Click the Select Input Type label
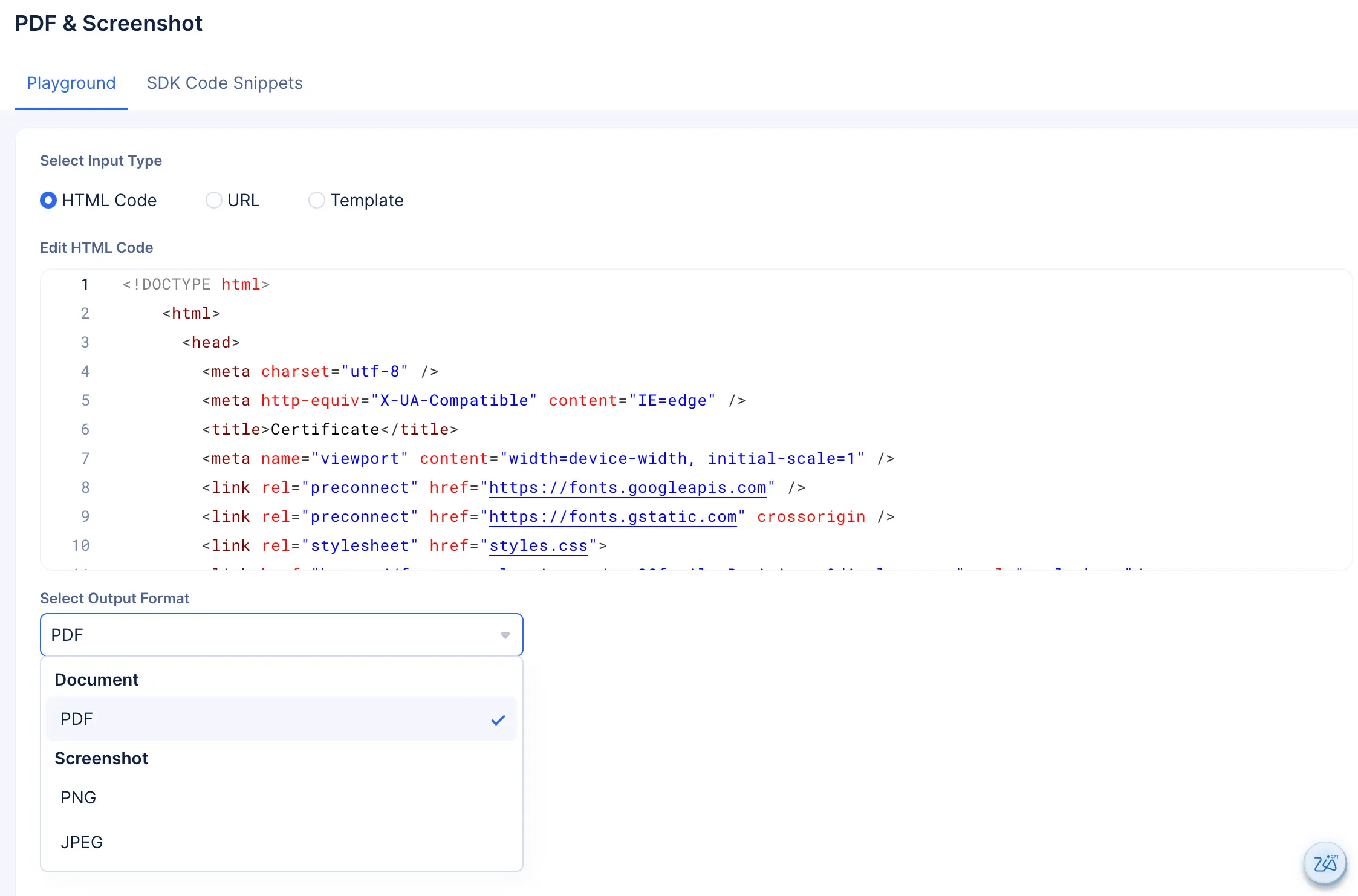Viewport: 1358px width, 896px height. 101,161
